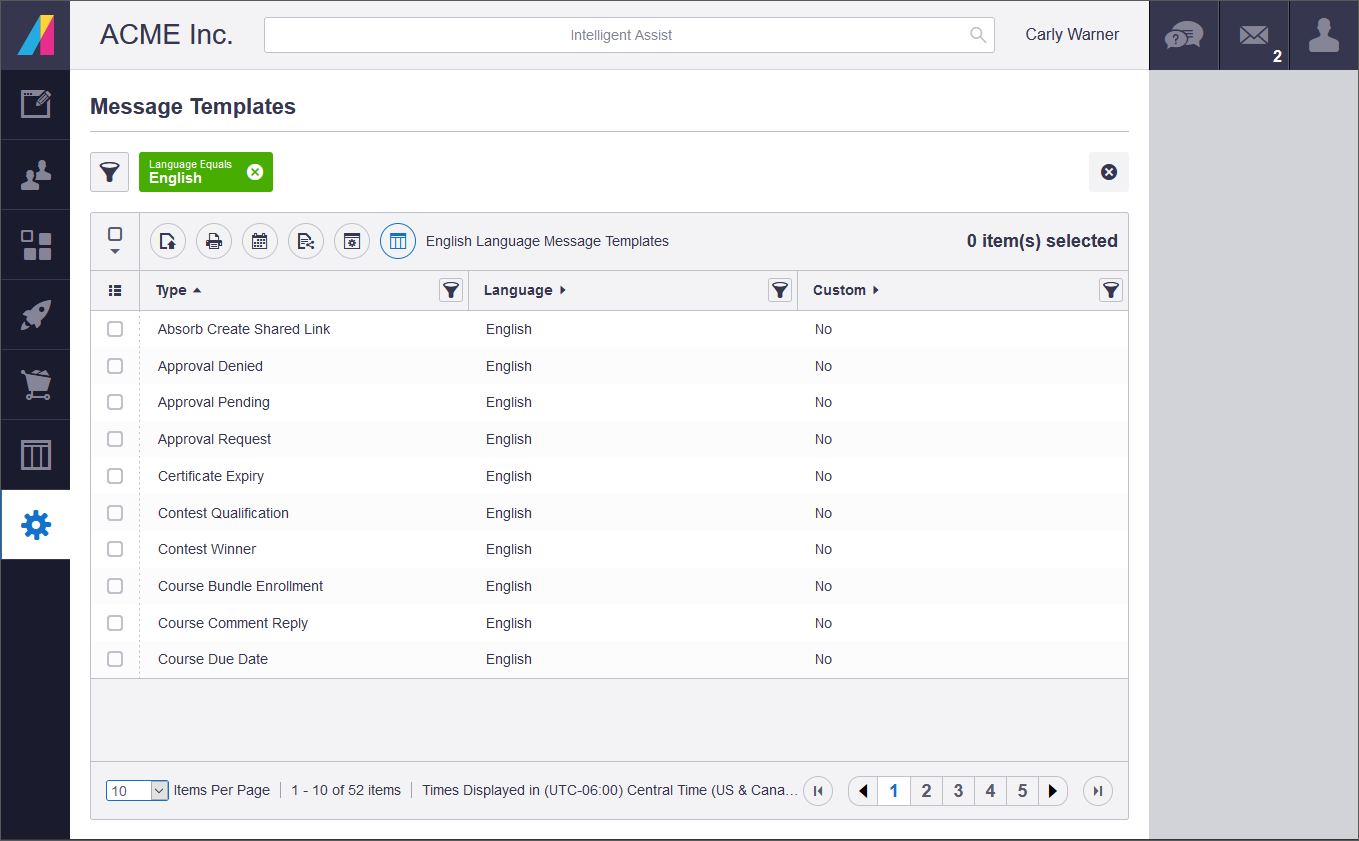
Task: Open the e-commerce shopping cart section
Action: pyautogui.click(x=35, y=384)
